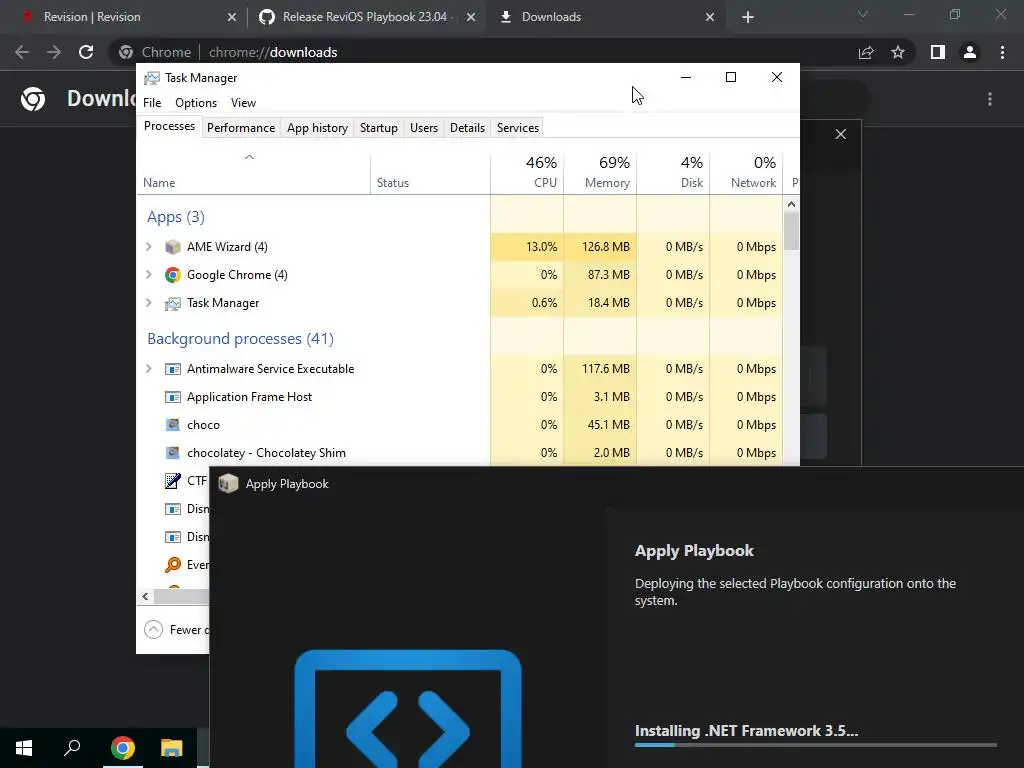Bookmark this page with the star icon
The height and width of the screenshot is (768, 1024).
[x=898, y=52]
